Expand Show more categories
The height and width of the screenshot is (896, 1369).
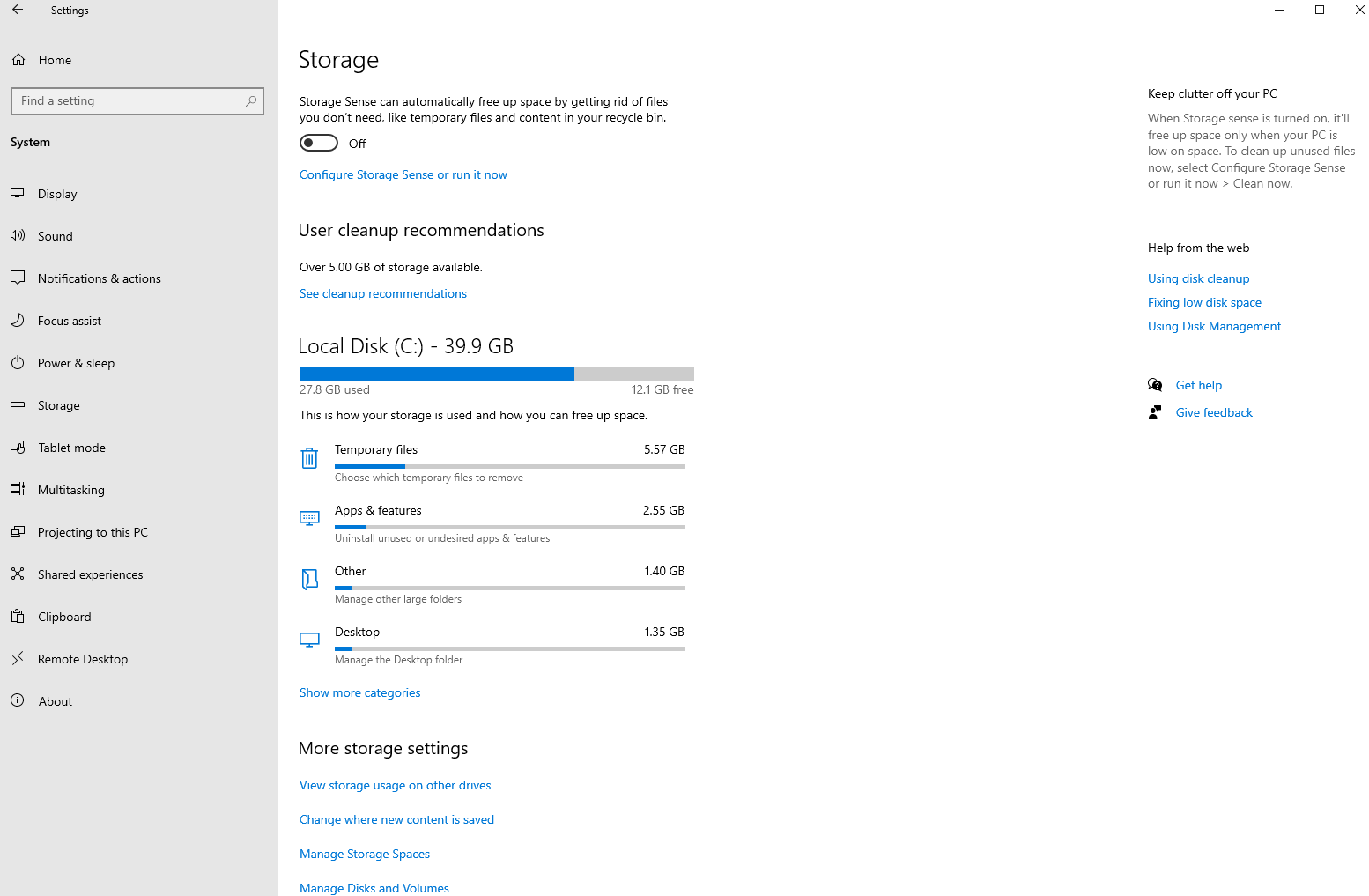point(359,692)
